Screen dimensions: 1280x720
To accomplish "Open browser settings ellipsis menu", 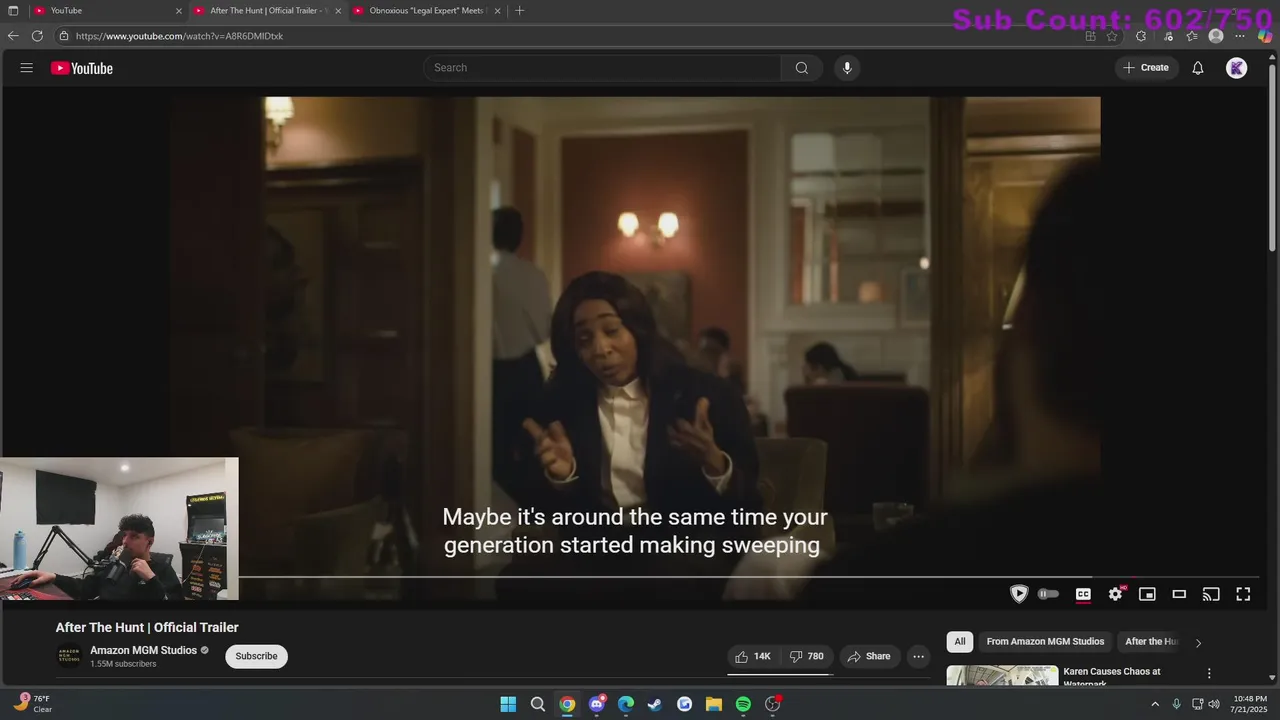I will click(1240, 36).
